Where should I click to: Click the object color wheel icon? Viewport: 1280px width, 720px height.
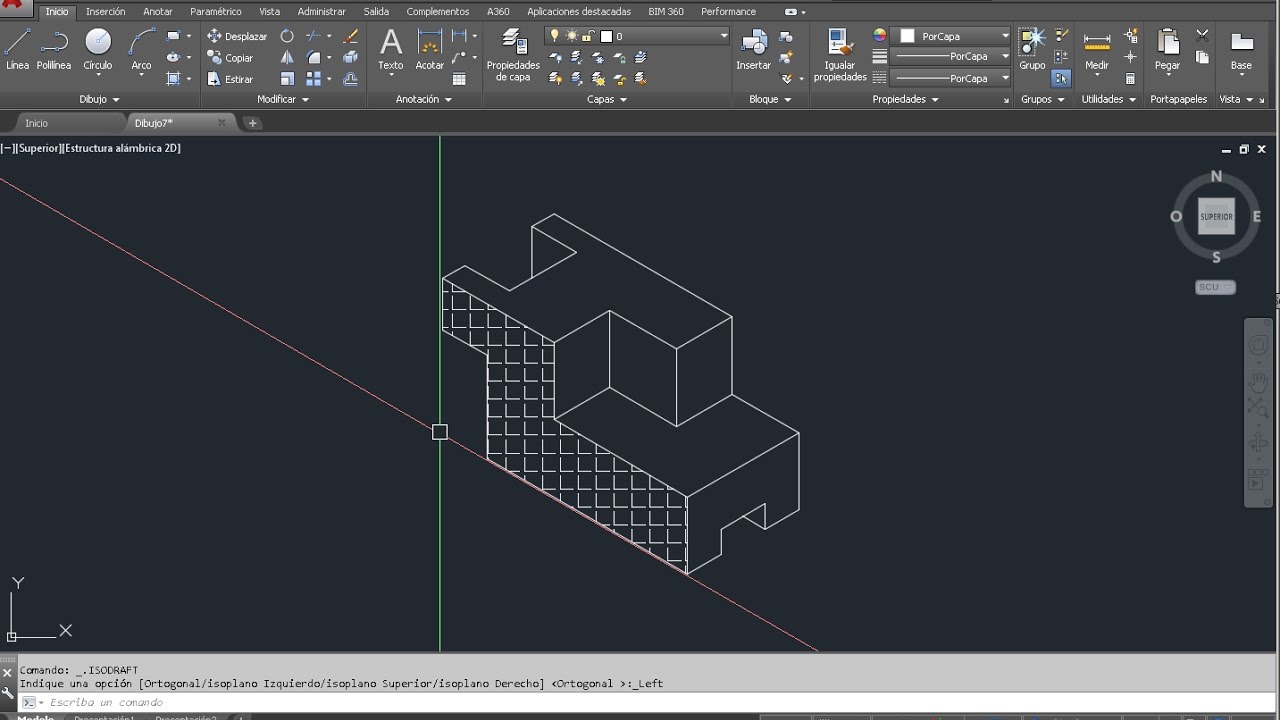pos(880,35)
